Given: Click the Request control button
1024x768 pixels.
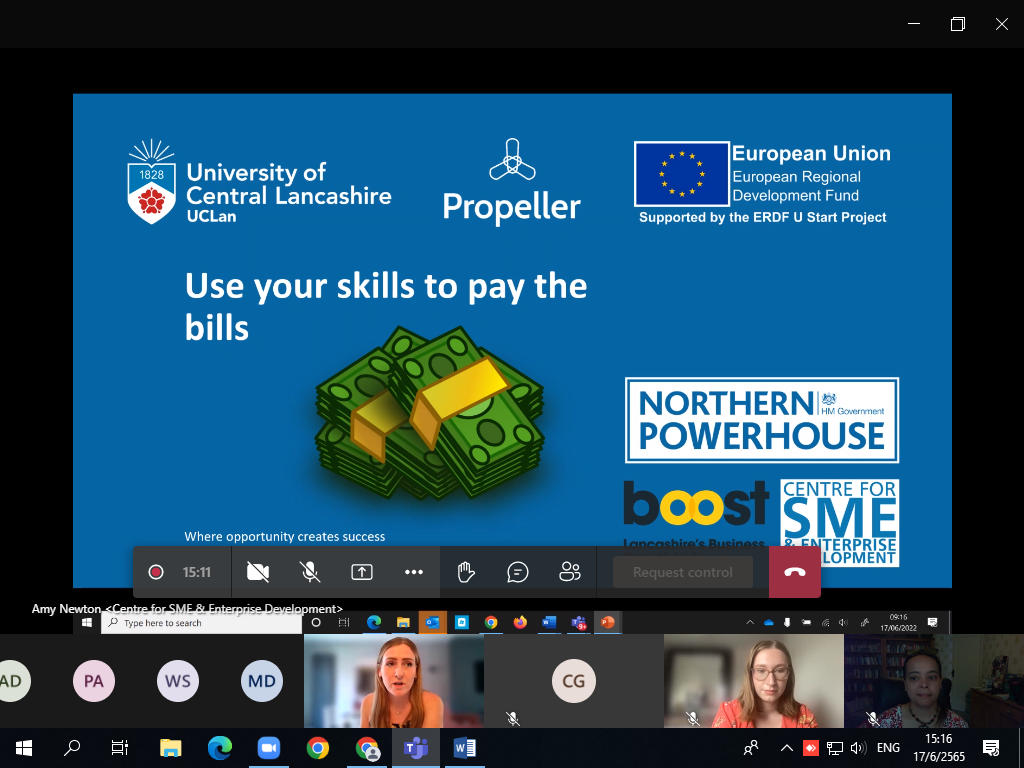Looking at the screenshot, I should click(682, 573).
